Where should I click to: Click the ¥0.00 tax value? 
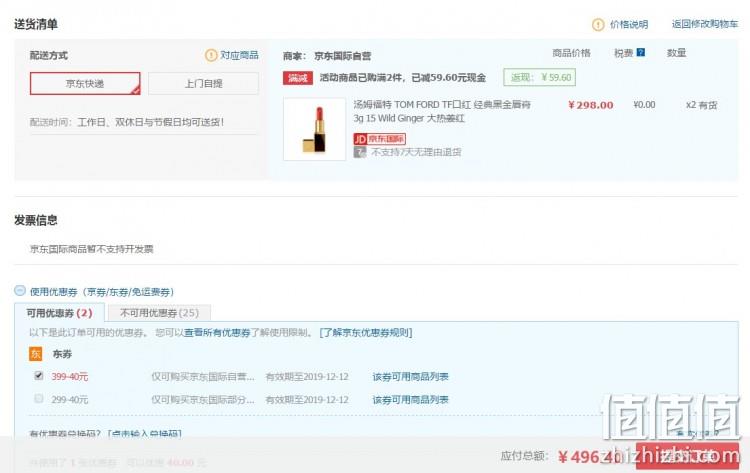[x=644, y=105]
